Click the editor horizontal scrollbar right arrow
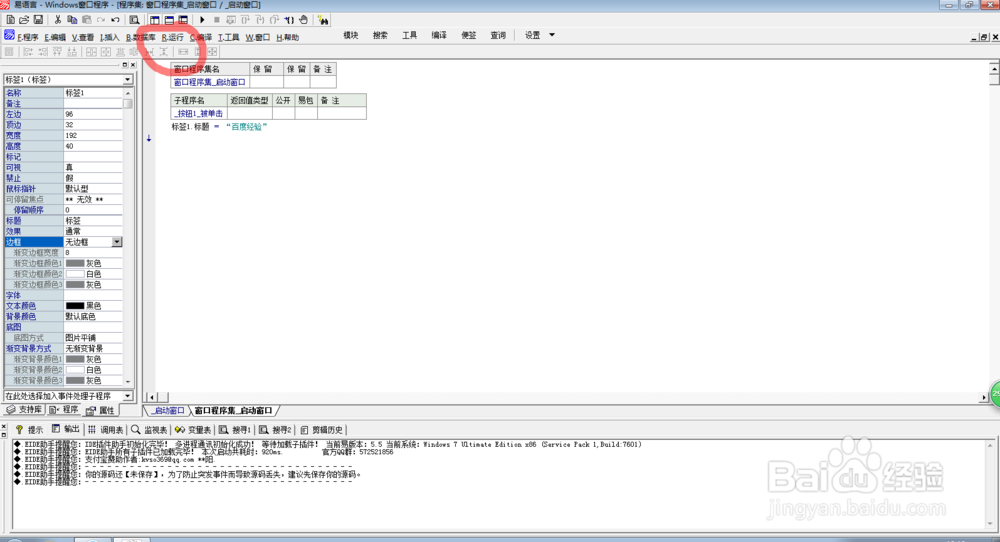The image size is (1000, 542). pos(983,397)
